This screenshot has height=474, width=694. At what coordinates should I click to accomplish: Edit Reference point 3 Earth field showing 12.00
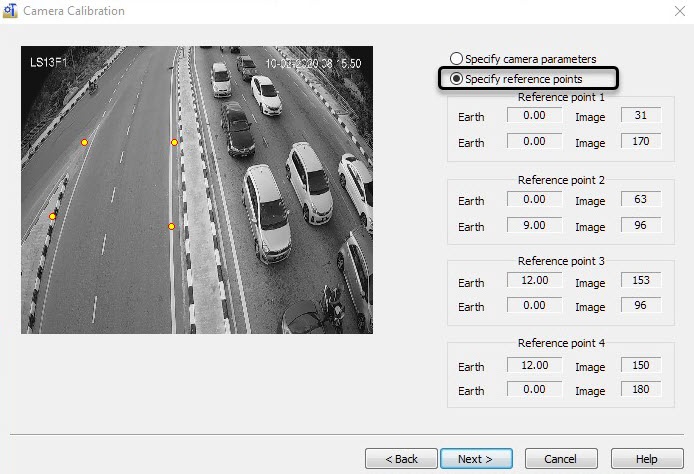point(534,280)
